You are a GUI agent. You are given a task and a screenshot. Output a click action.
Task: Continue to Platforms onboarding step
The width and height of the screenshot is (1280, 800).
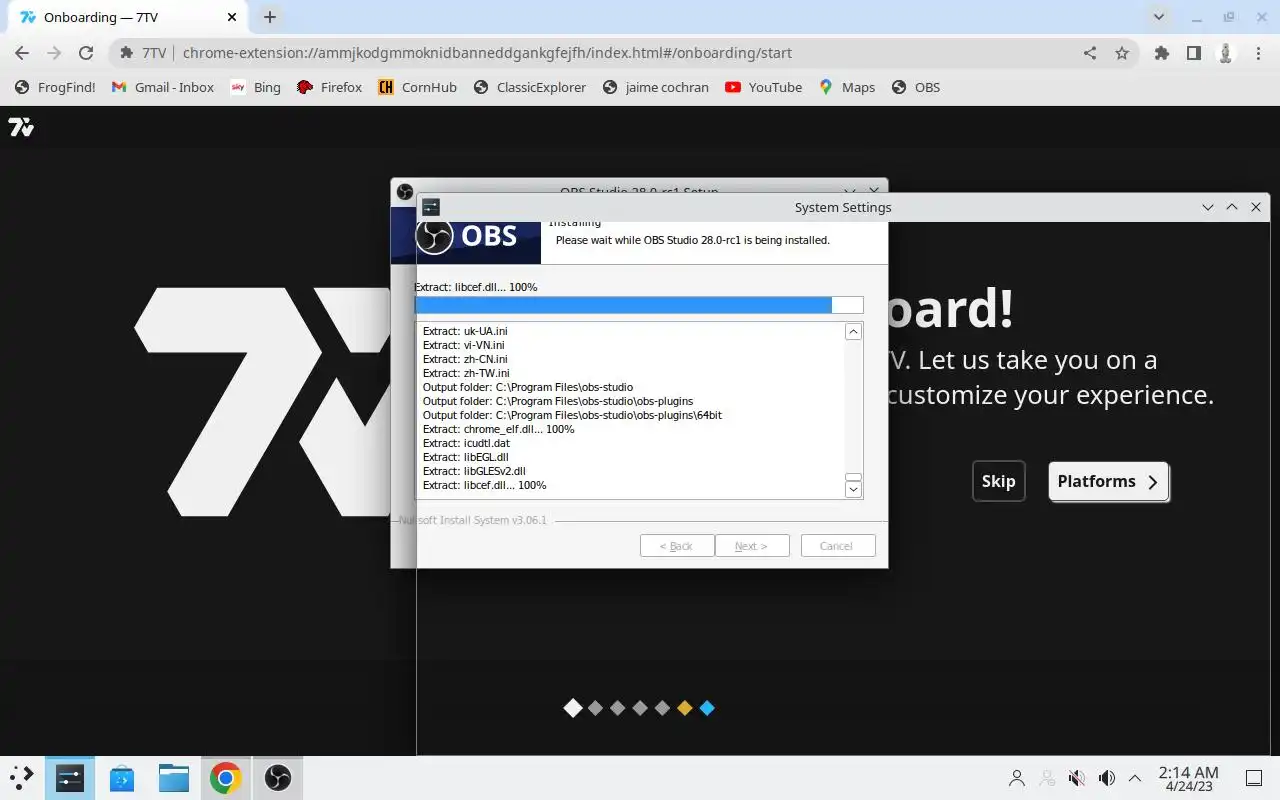(1108, 481)
